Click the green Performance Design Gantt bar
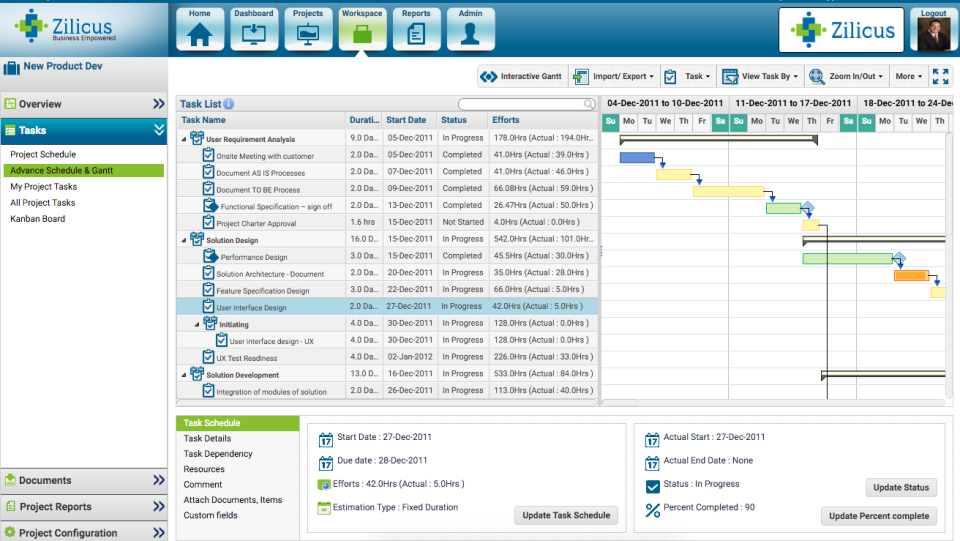Viewport: 960px width, 541px height. (x=847, y=259)
